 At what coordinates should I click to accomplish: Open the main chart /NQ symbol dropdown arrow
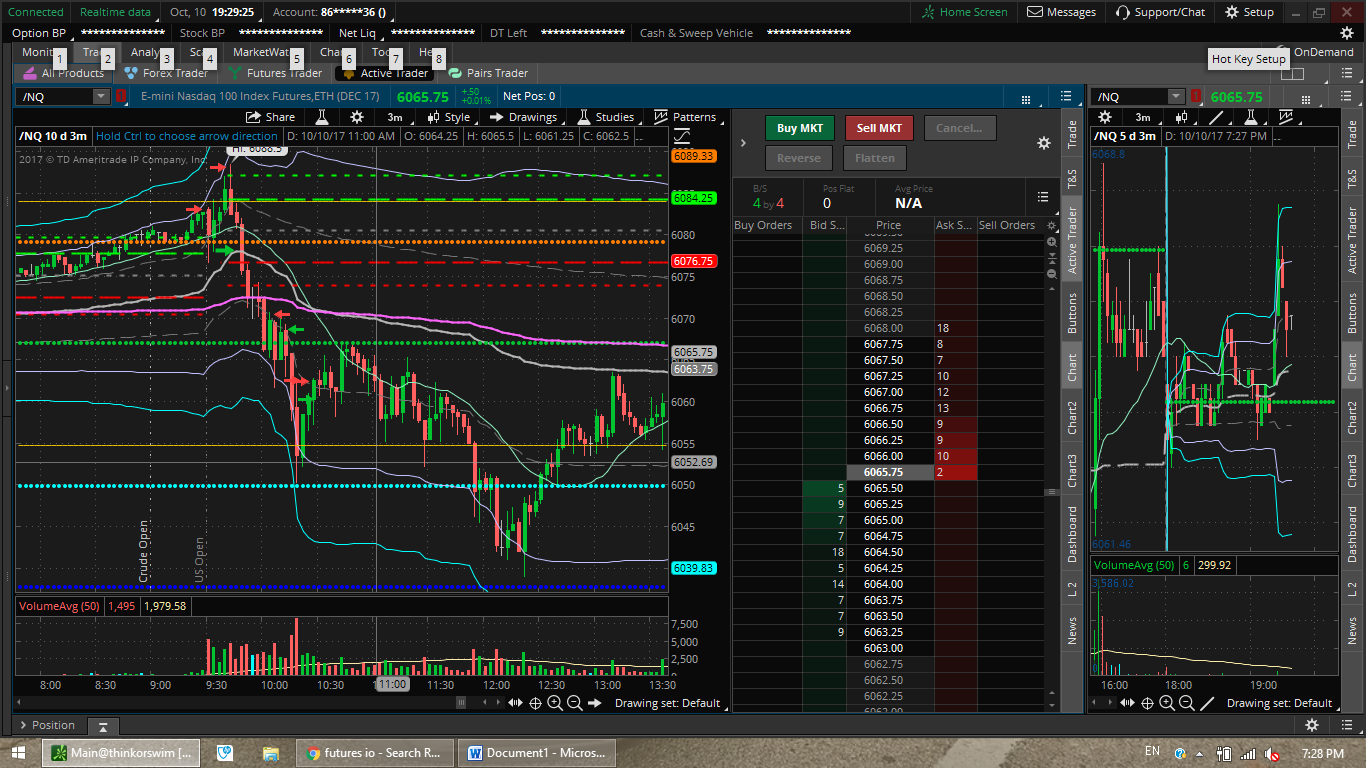click(x=101, y=97)
